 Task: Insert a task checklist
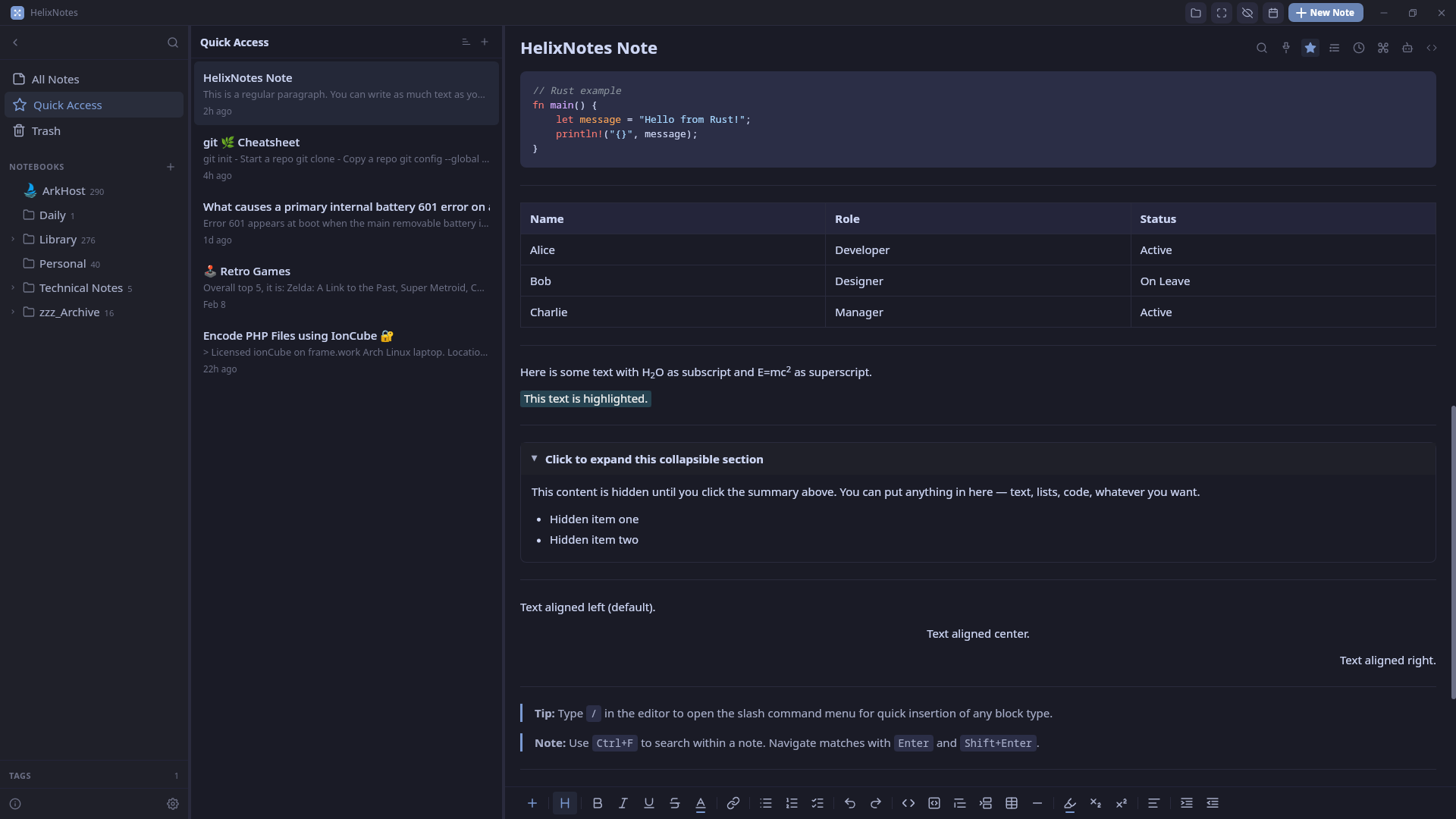pos(817,803)
